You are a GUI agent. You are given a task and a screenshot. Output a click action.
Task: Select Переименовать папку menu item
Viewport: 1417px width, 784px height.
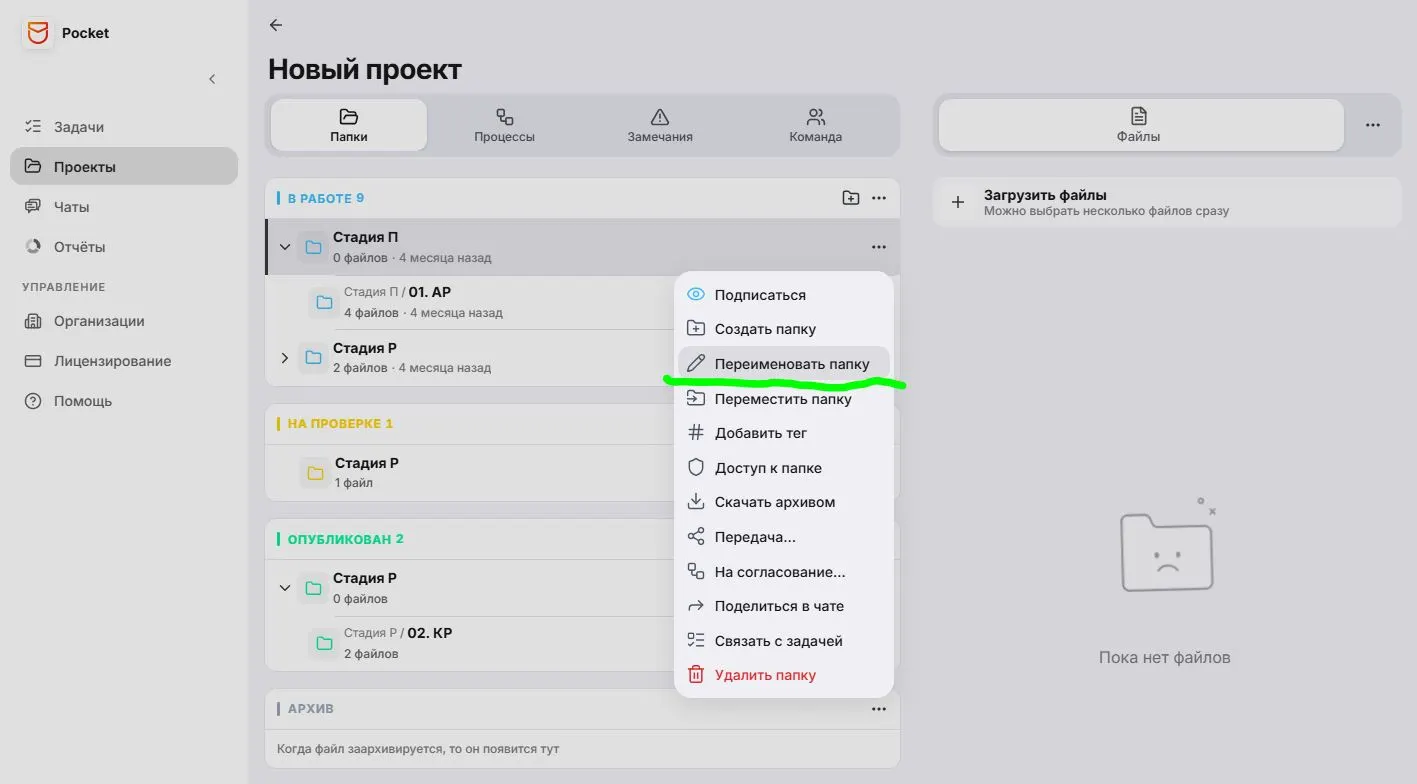tap(784, 364)
